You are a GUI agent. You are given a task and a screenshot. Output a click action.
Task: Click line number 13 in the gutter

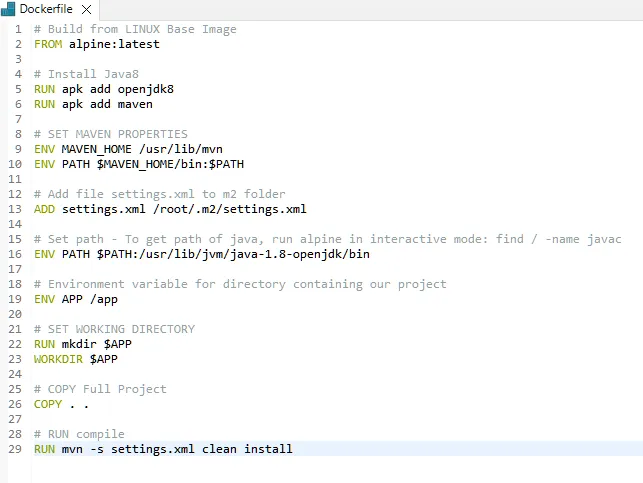click(15, 209)
